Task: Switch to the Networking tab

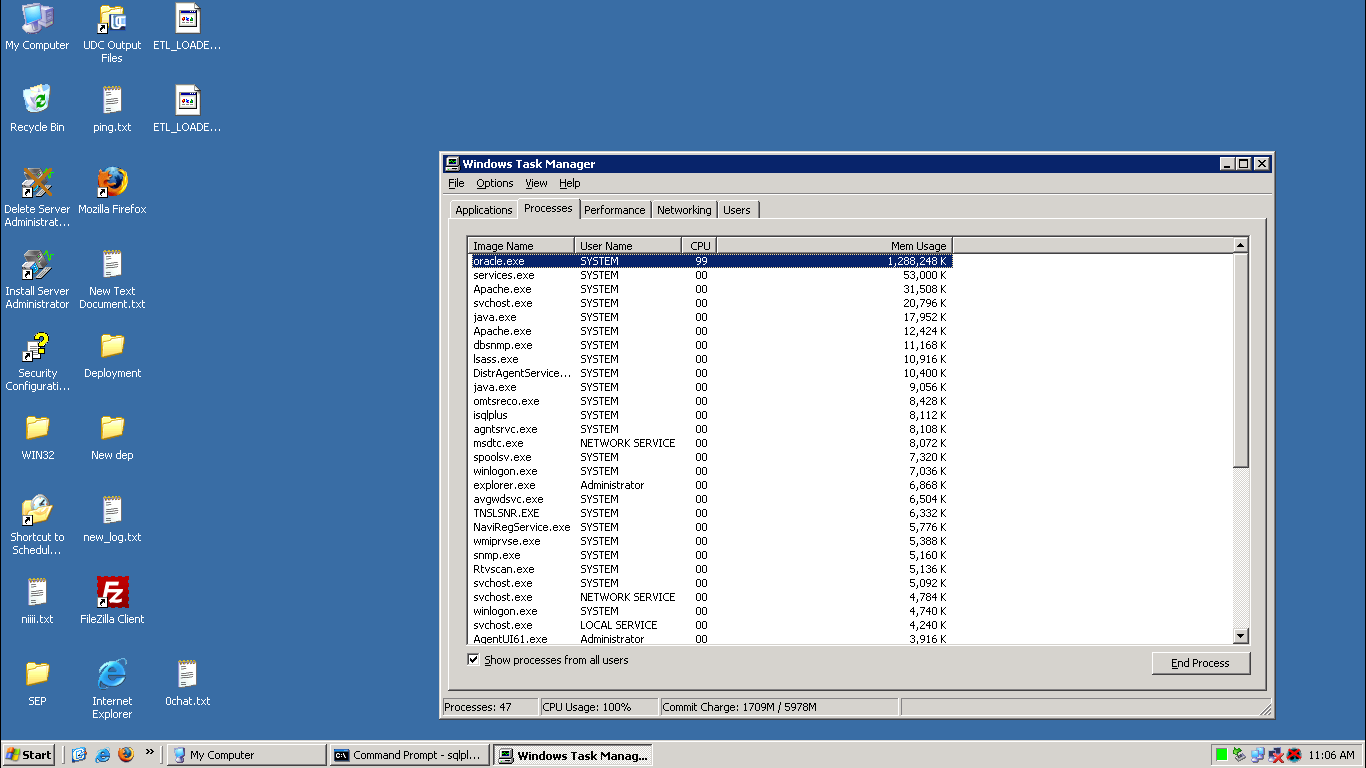Action: pyautogui.click(x=684, y=210)
